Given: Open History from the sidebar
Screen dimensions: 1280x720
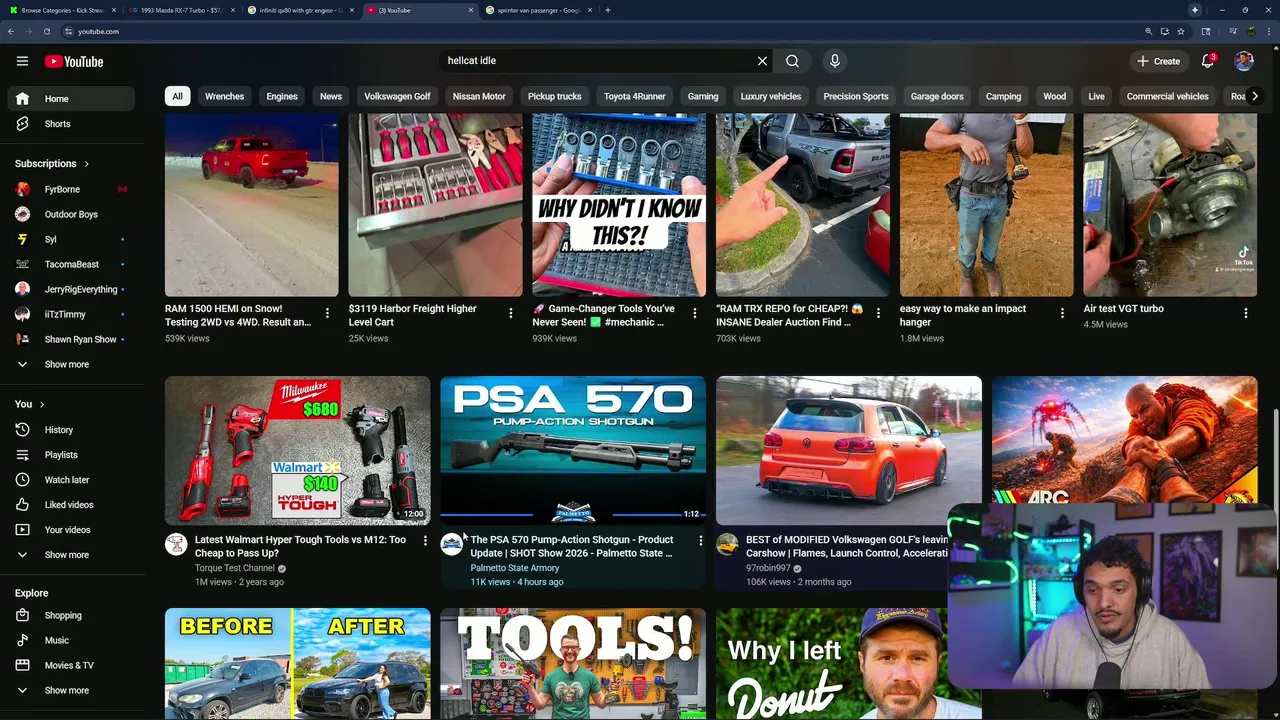Looking at the screenshot, I should click(x=71, y=430).
